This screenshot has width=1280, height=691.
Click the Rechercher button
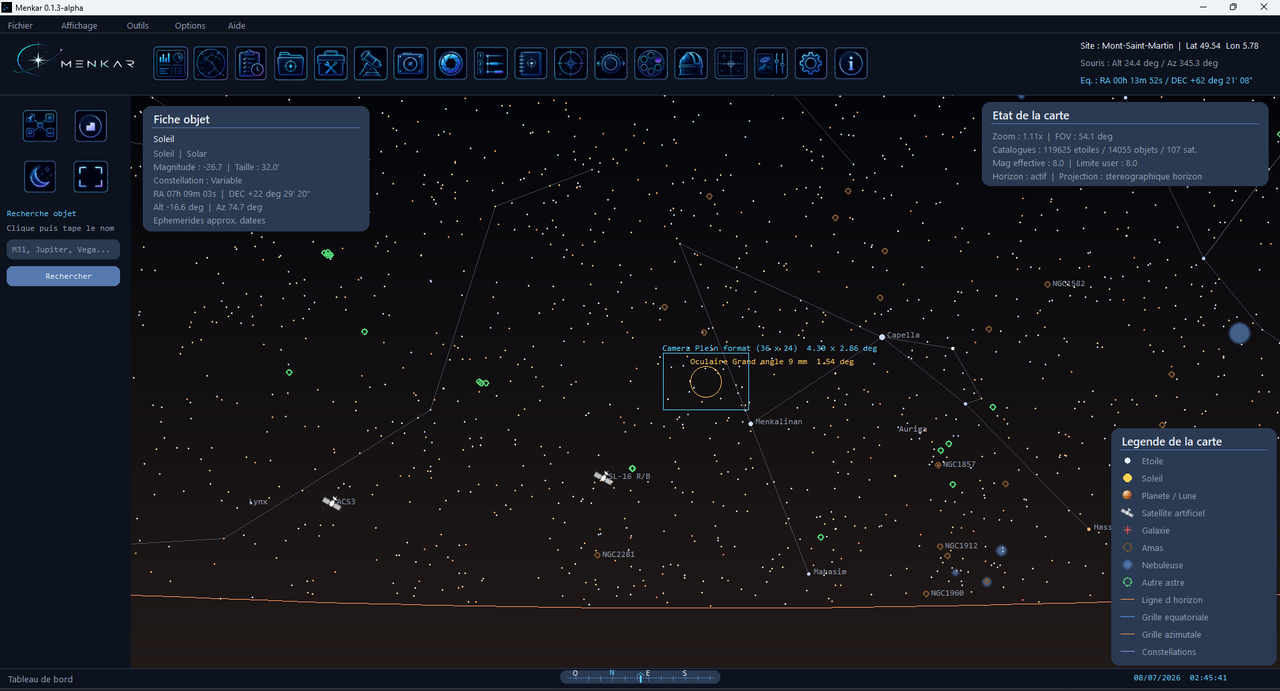(x=63, y=276)
